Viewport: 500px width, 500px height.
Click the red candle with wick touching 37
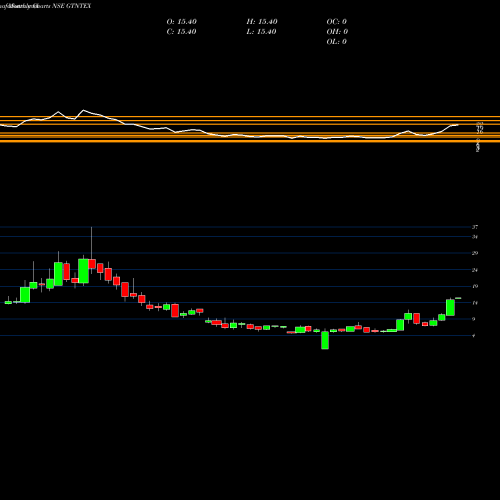92,263
